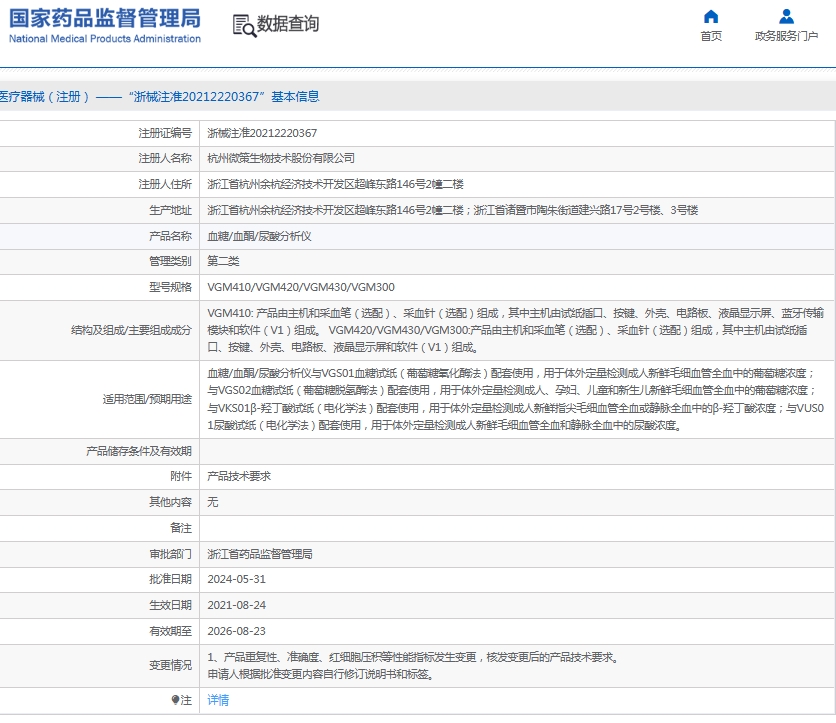Click the 适用范围/预期用途 label
The width and height of the screenshot is (836, 723).
(147, 399)
